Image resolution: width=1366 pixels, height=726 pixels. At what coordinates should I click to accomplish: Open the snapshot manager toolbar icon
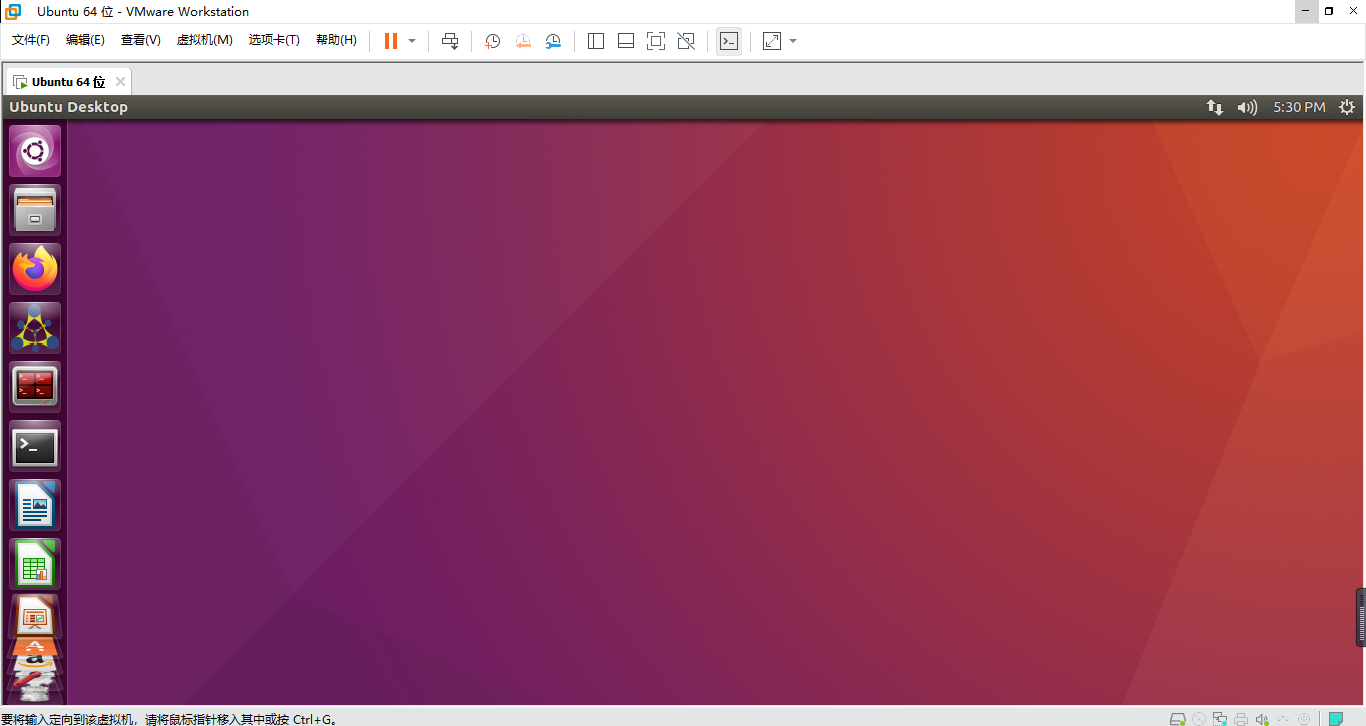coord(553,41)
